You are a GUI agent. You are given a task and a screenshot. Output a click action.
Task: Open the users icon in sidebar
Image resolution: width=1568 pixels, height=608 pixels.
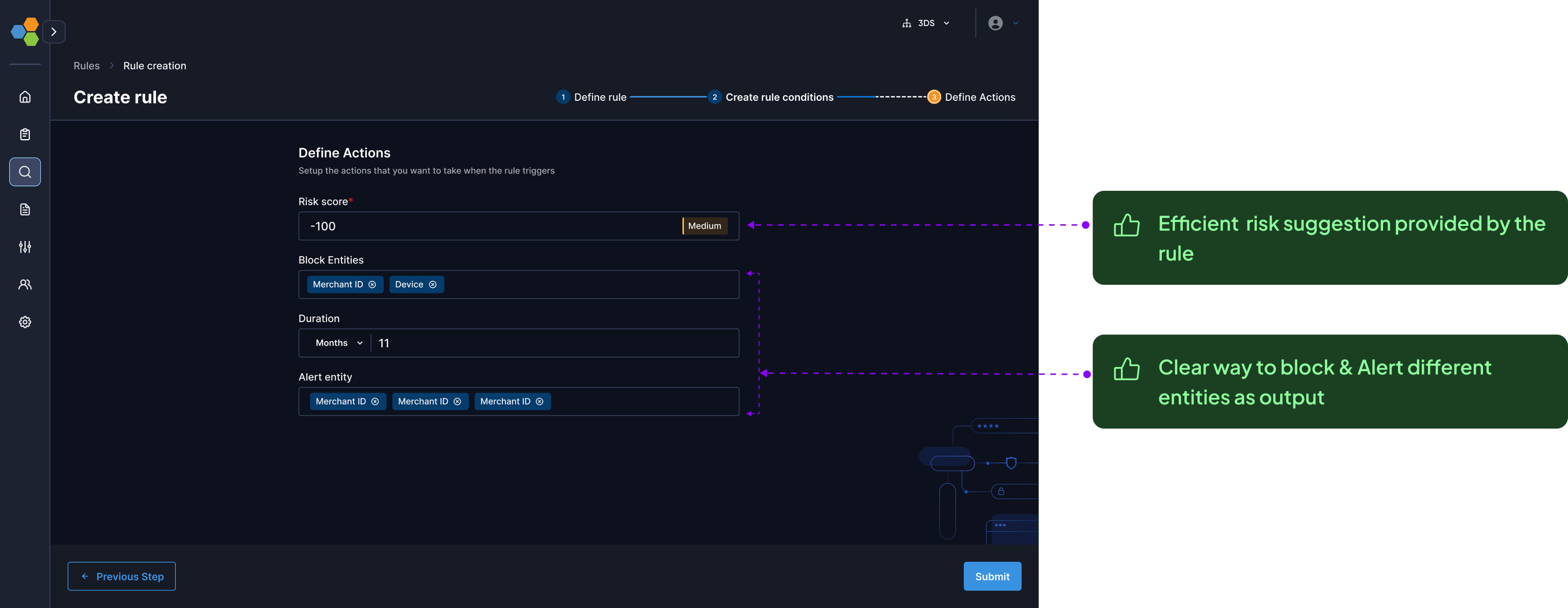pyautogui.click(x=25, y=285)
